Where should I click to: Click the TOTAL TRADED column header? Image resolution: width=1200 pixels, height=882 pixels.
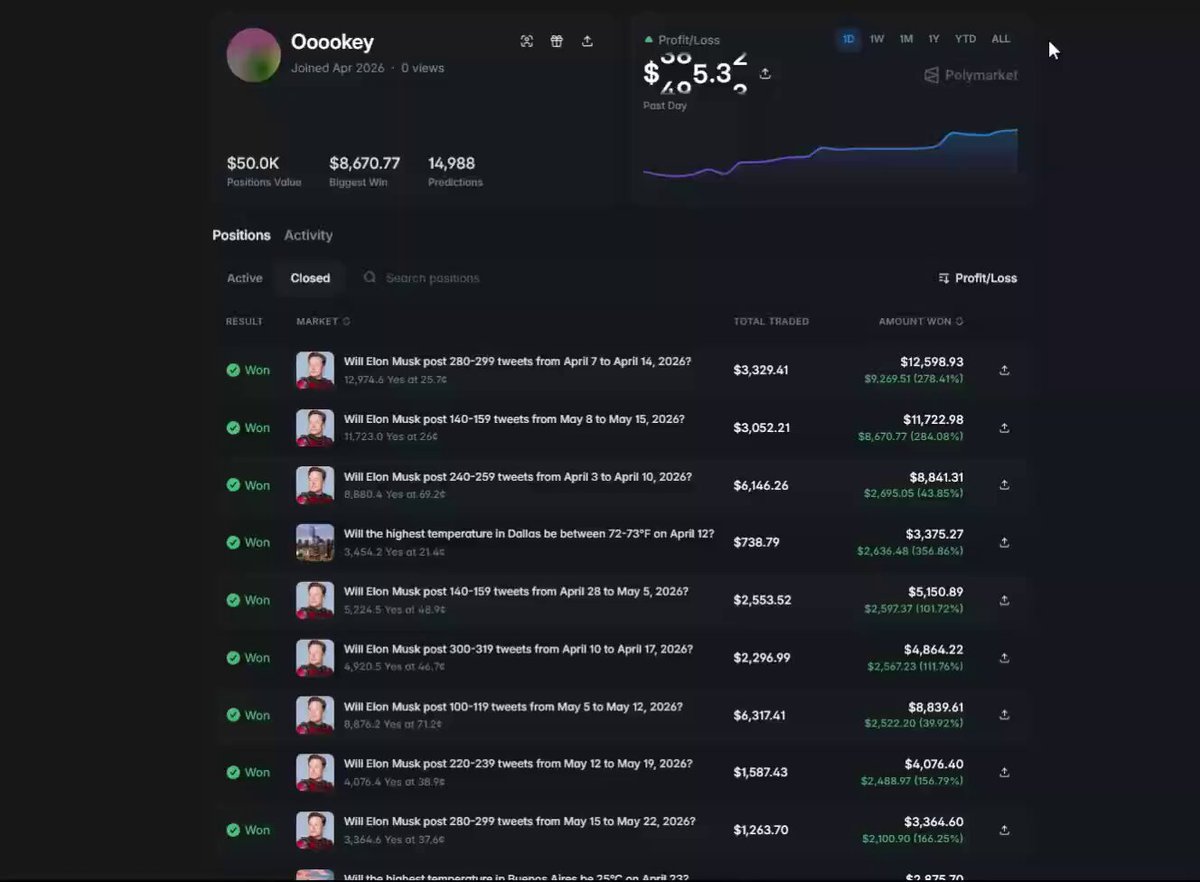point(771,321)
